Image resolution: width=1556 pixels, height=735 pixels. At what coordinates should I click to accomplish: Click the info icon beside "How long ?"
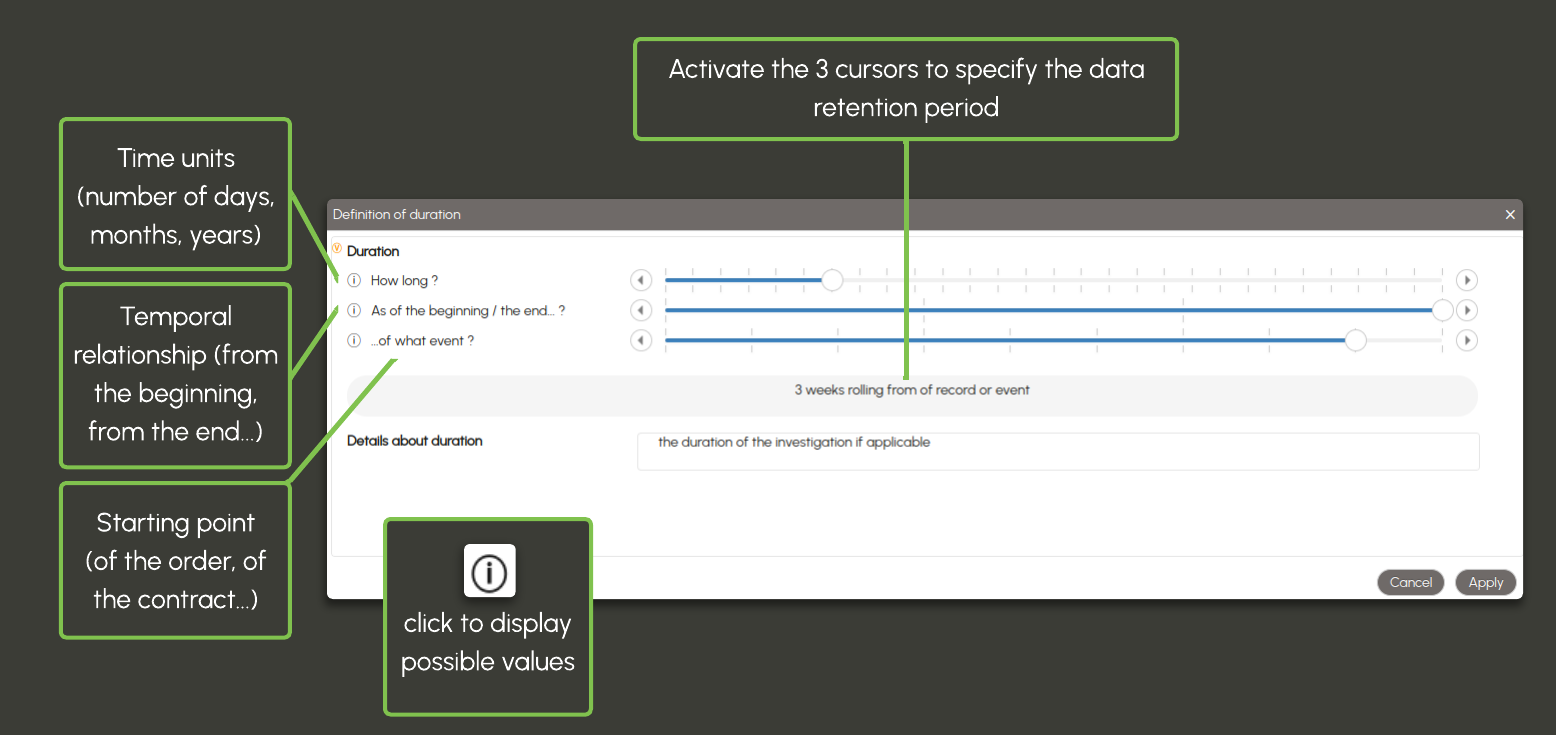coord(354,281)
